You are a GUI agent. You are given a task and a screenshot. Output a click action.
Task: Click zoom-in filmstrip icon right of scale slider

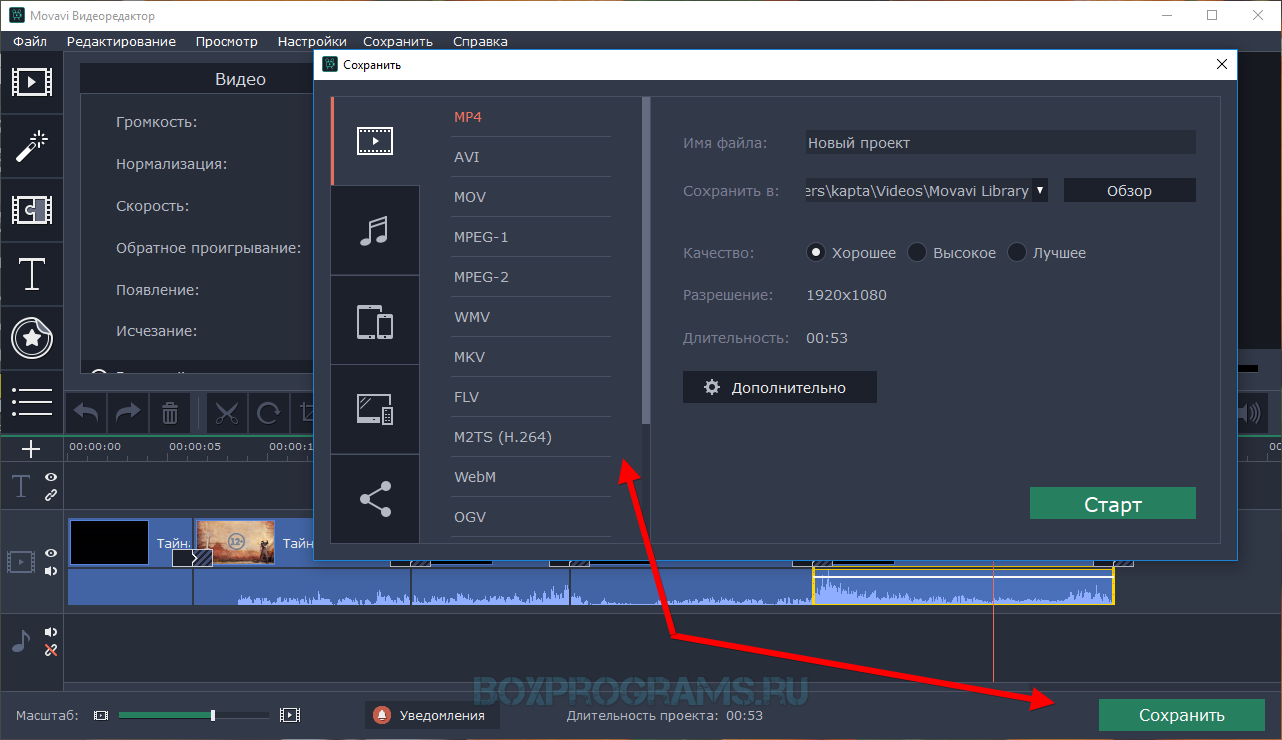[x=290, y=715]
